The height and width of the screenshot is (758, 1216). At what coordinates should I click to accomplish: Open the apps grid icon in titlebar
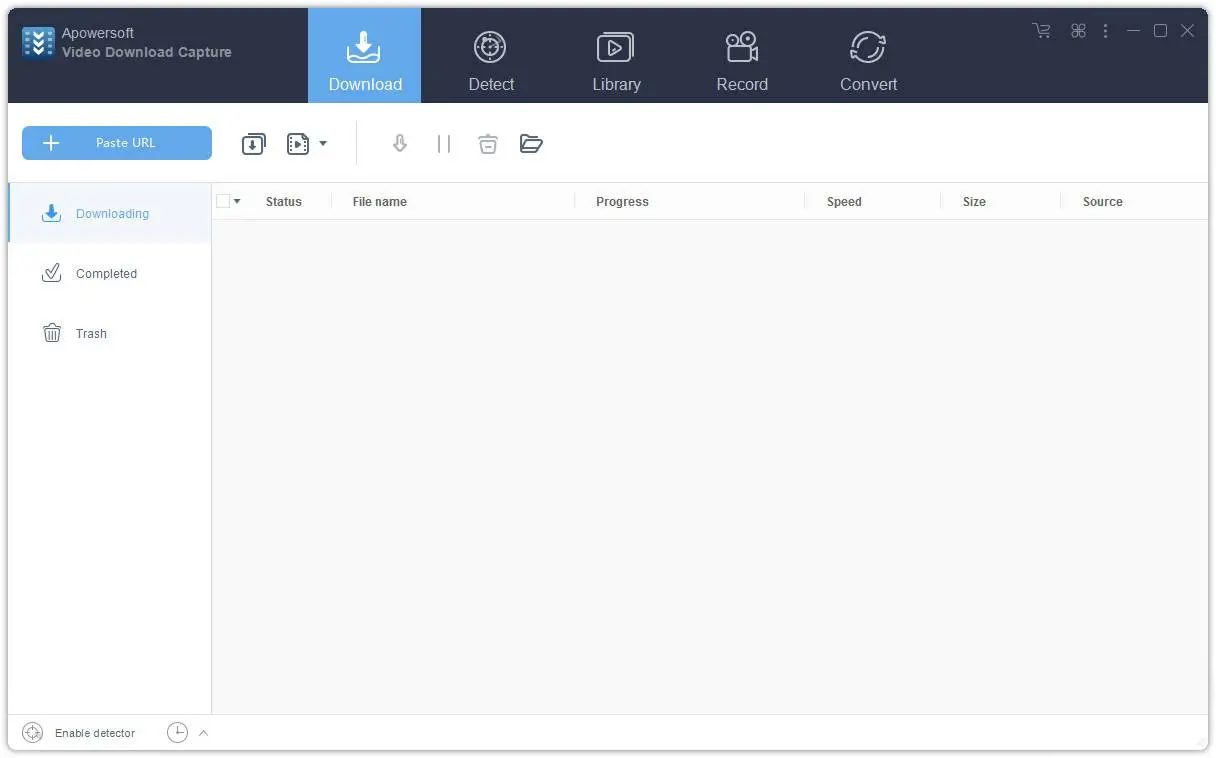[x=1078, y=31]
